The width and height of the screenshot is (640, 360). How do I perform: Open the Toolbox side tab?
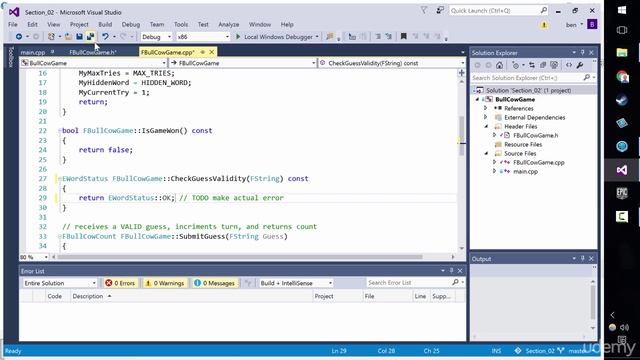(11, 57)
